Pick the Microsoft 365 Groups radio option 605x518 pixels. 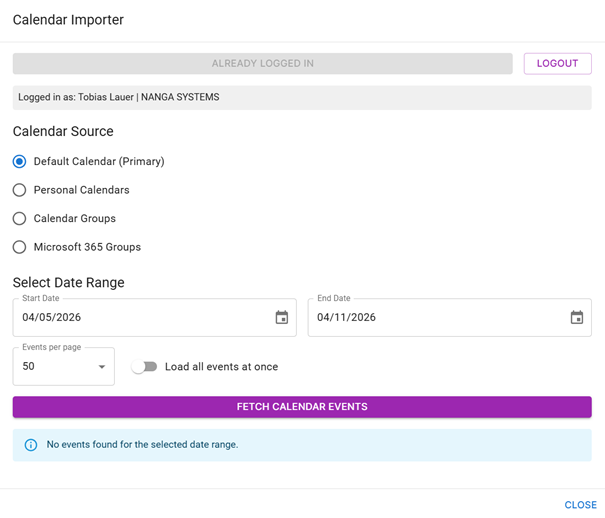[x=19, y=247]
